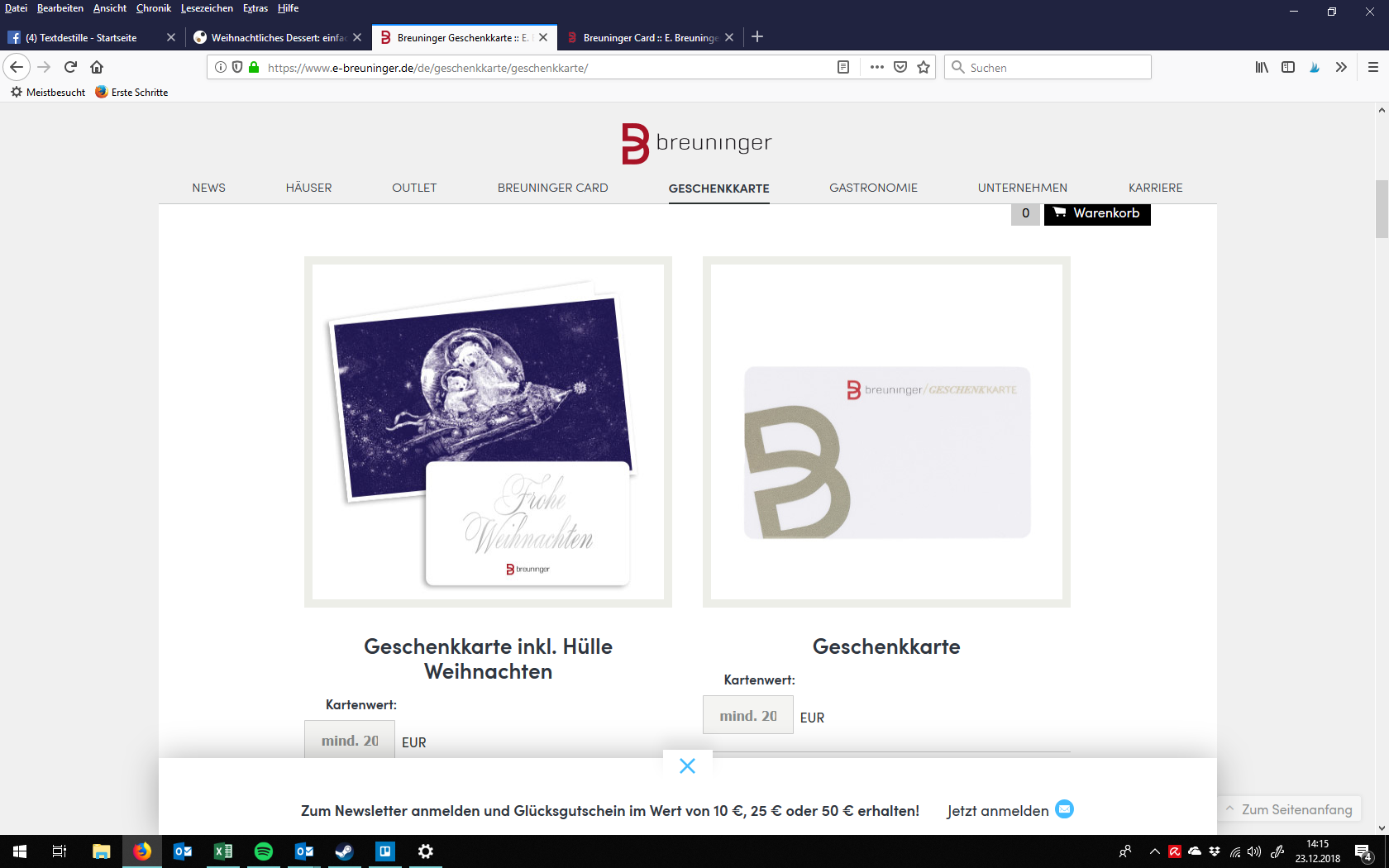
Task: Expand overflow toolbar chevron
Action: click(1341, 67)
